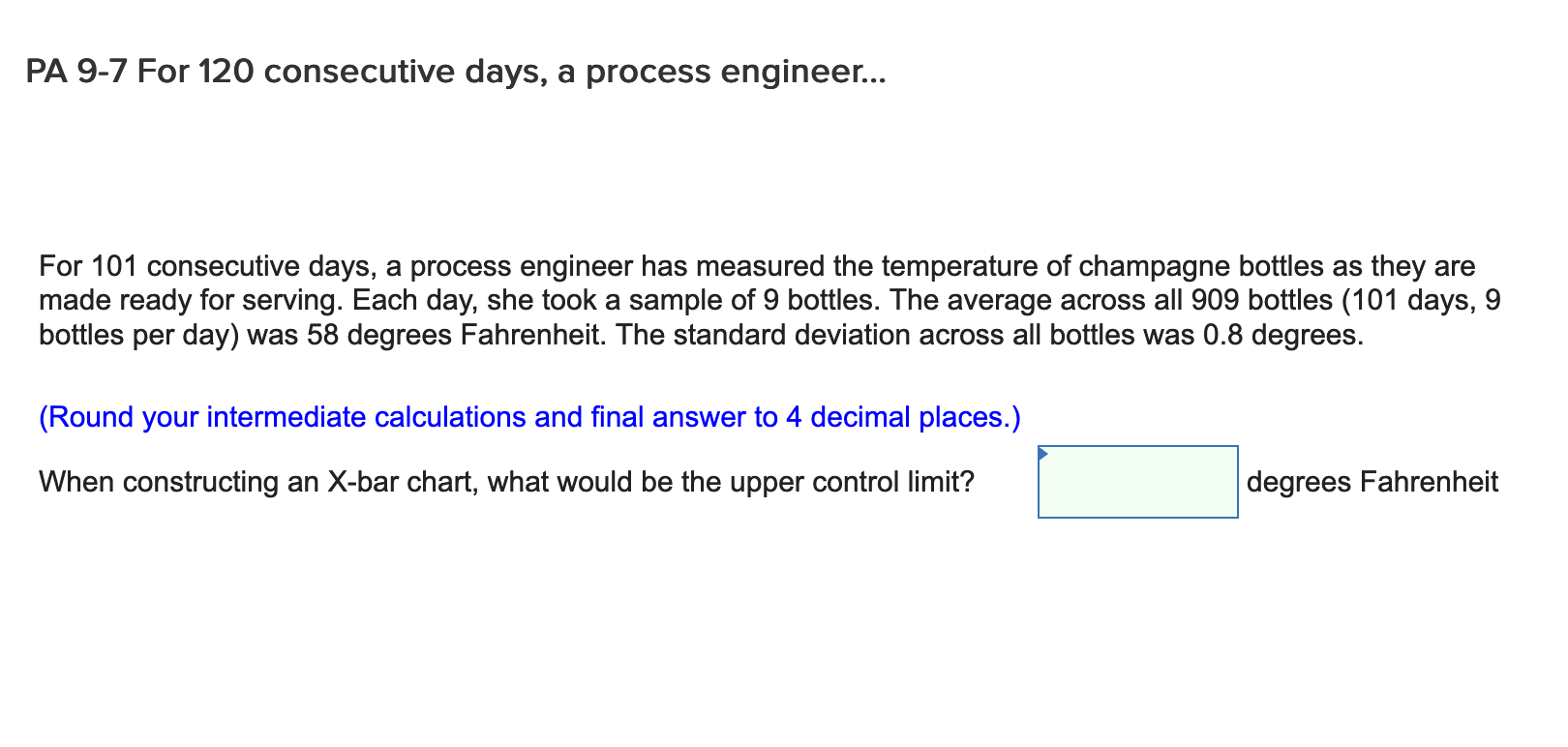Click the PA 9-7 problem title
Image resolution: width=1568 pixels, height=747 pixels.
tap(455, 71)
